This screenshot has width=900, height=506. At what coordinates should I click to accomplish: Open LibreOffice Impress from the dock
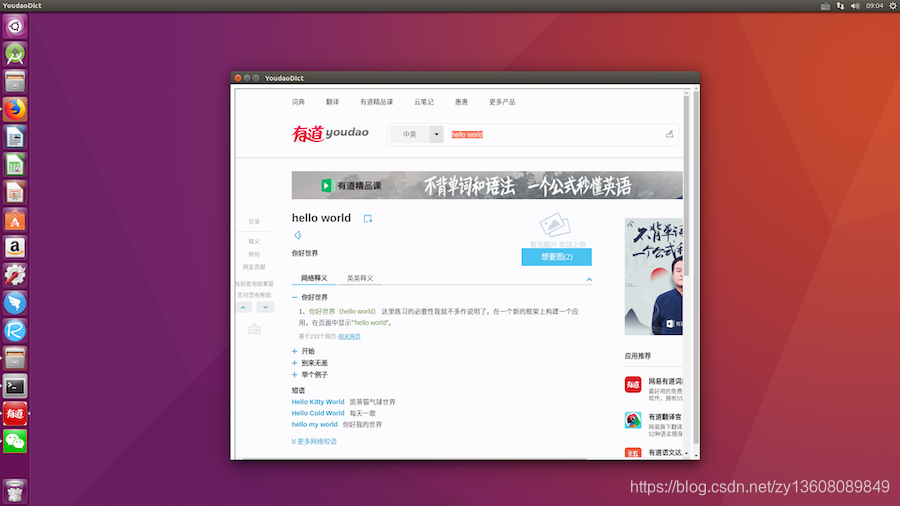pos(15,192)
